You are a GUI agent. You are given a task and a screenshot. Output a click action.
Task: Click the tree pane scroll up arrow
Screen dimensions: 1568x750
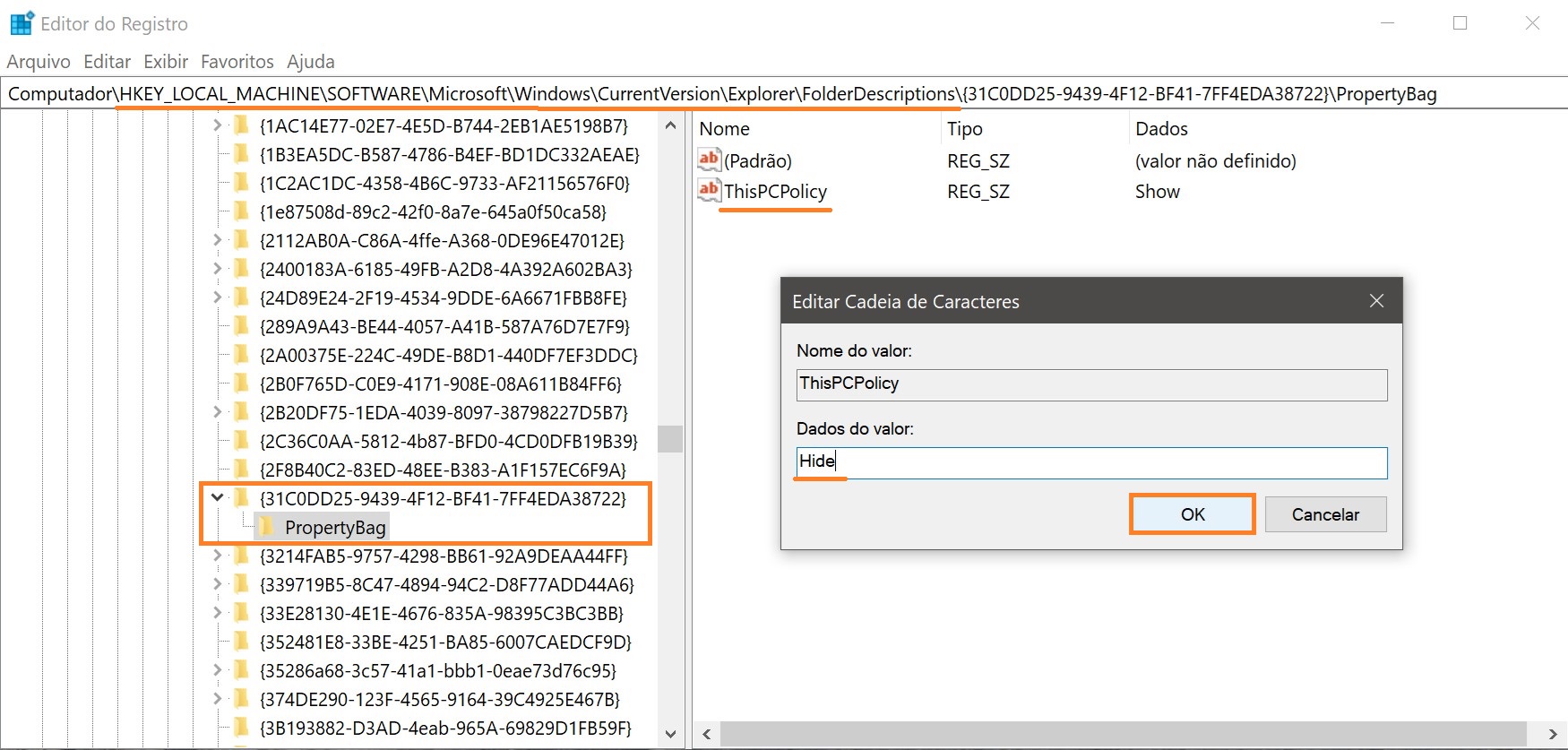[670, 125]
